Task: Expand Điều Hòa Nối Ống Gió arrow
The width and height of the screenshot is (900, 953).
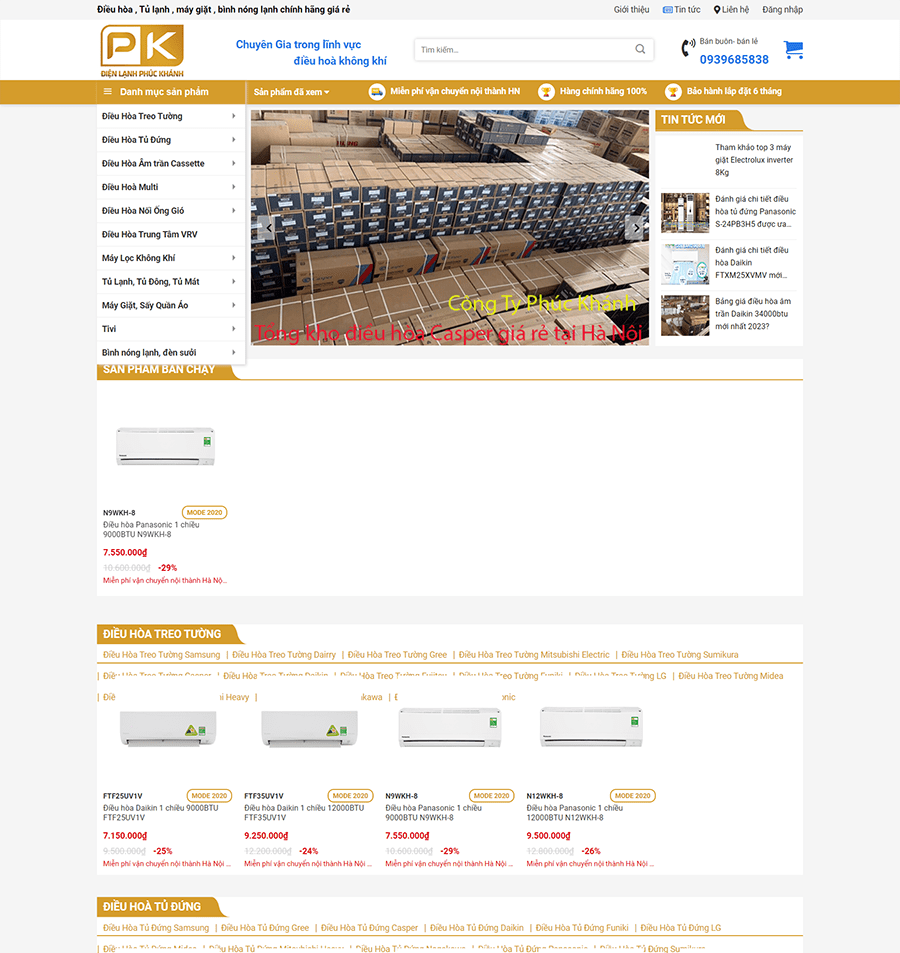Action: [233, 210]
